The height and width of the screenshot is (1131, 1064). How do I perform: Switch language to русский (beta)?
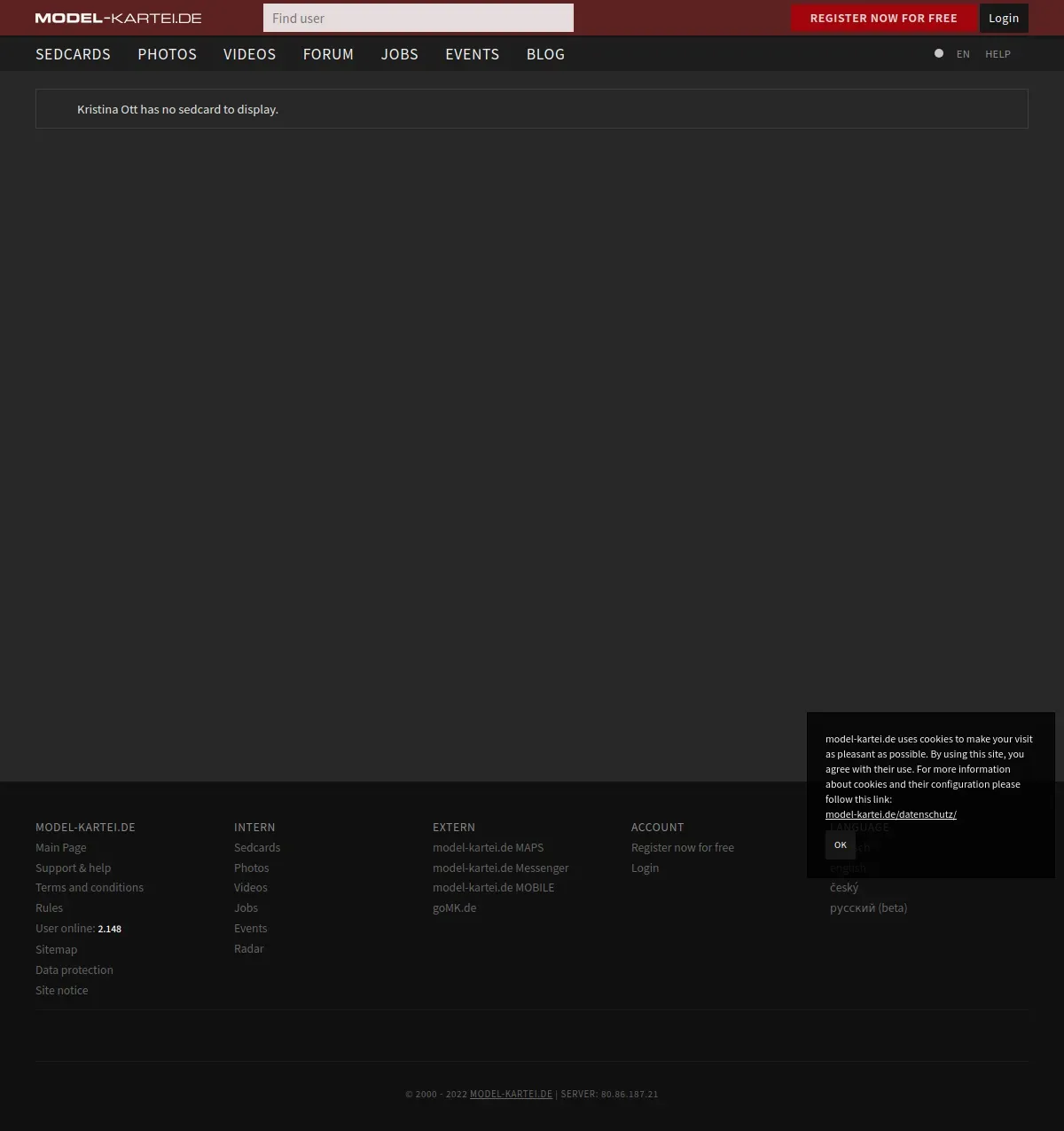(869, 907)
